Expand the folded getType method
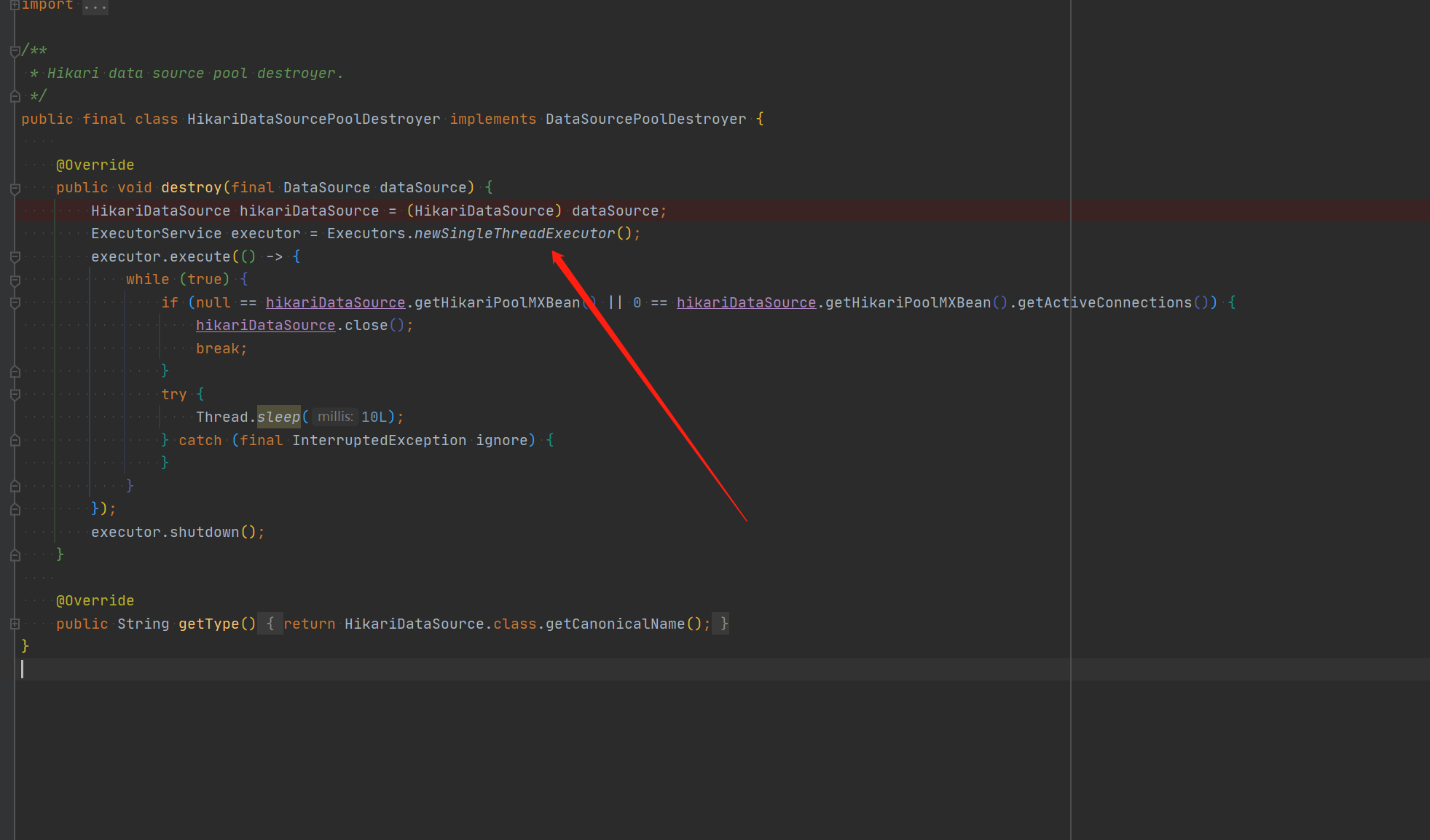Screen dimensions: 1430x840 pyautogui.click(x=15, y=624)
